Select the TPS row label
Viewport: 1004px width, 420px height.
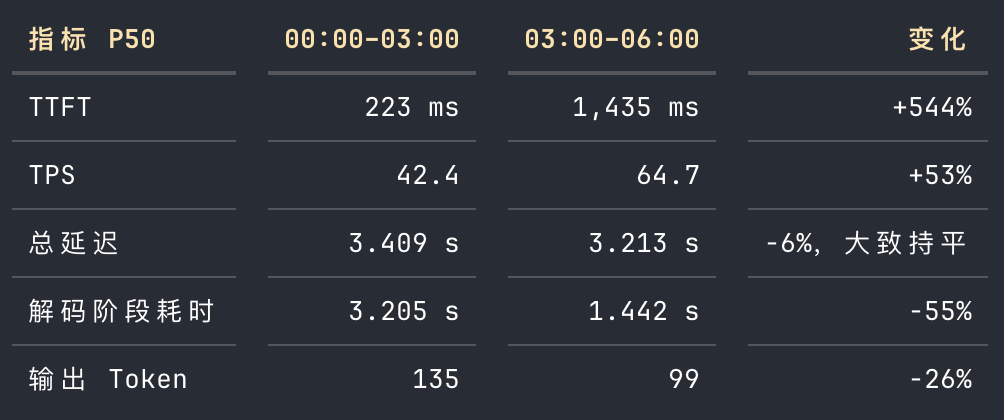point(52,175)
